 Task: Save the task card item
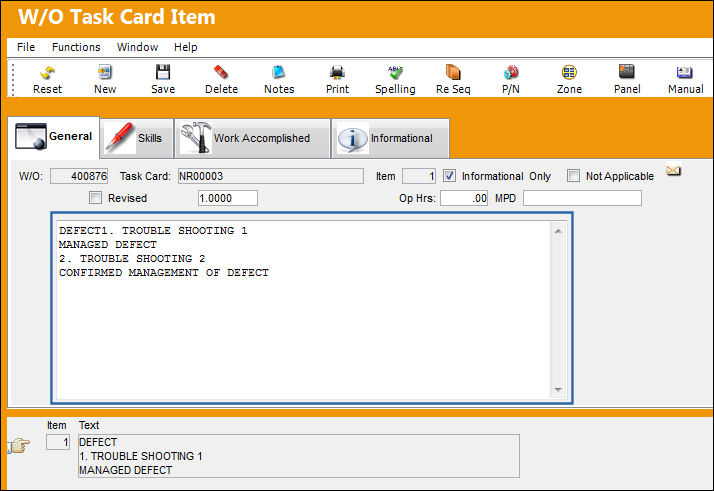(163, 79)
